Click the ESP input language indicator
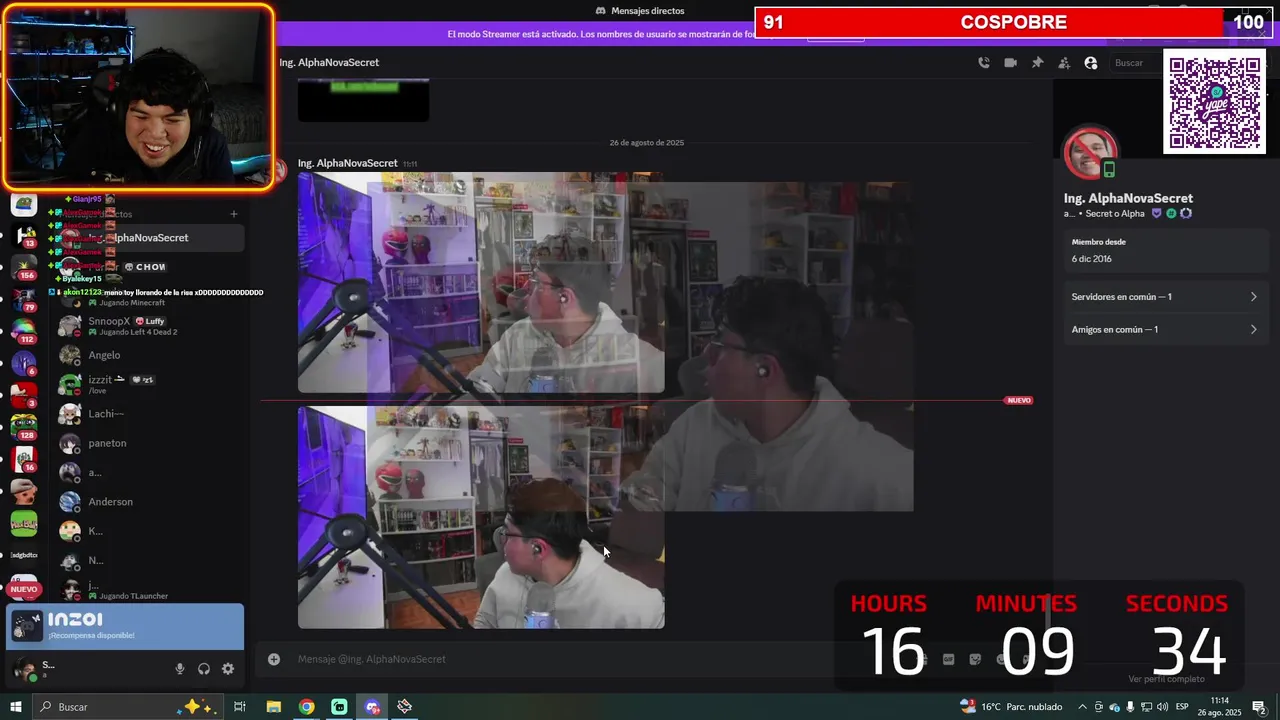The image size is (1280, 720). click(x=1182, y=707)
